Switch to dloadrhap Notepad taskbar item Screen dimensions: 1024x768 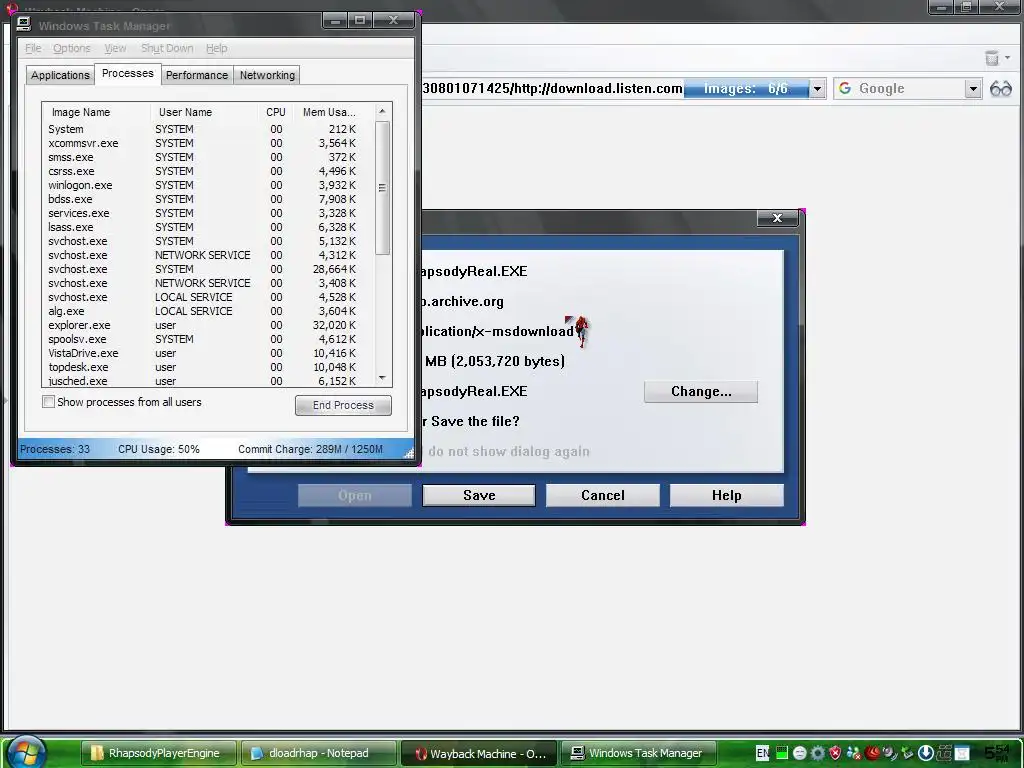point(319,753)
